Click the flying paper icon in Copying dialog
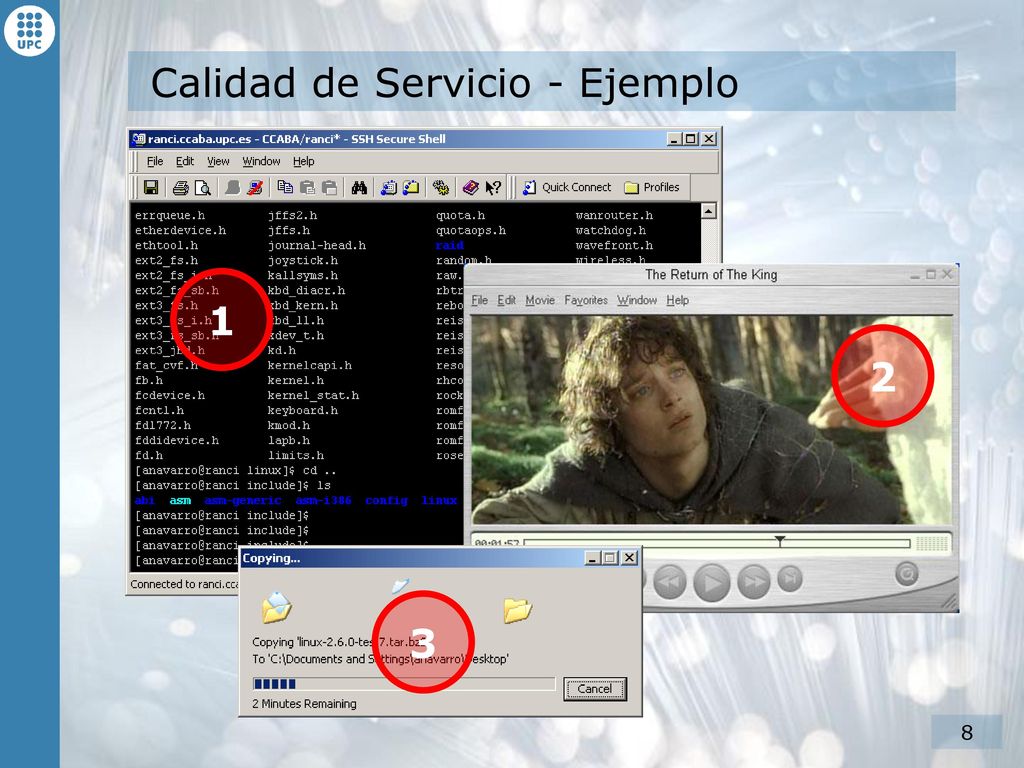The image size is (1024, 768). 400,584
